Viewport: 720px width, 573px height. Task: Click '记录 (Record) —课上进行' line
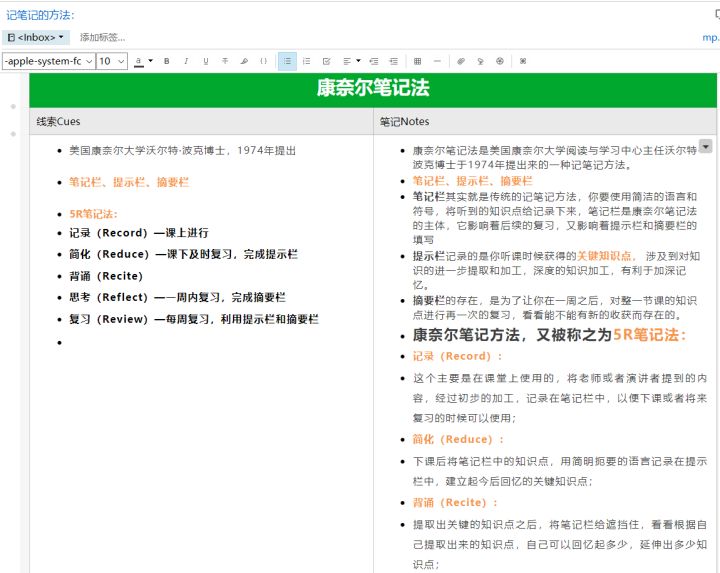tap(139, 233)
